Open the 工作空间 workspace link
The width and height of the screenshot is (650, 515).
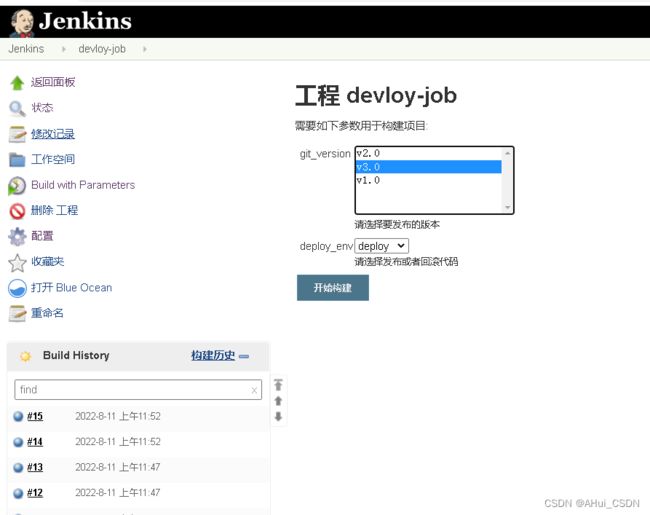53,159
